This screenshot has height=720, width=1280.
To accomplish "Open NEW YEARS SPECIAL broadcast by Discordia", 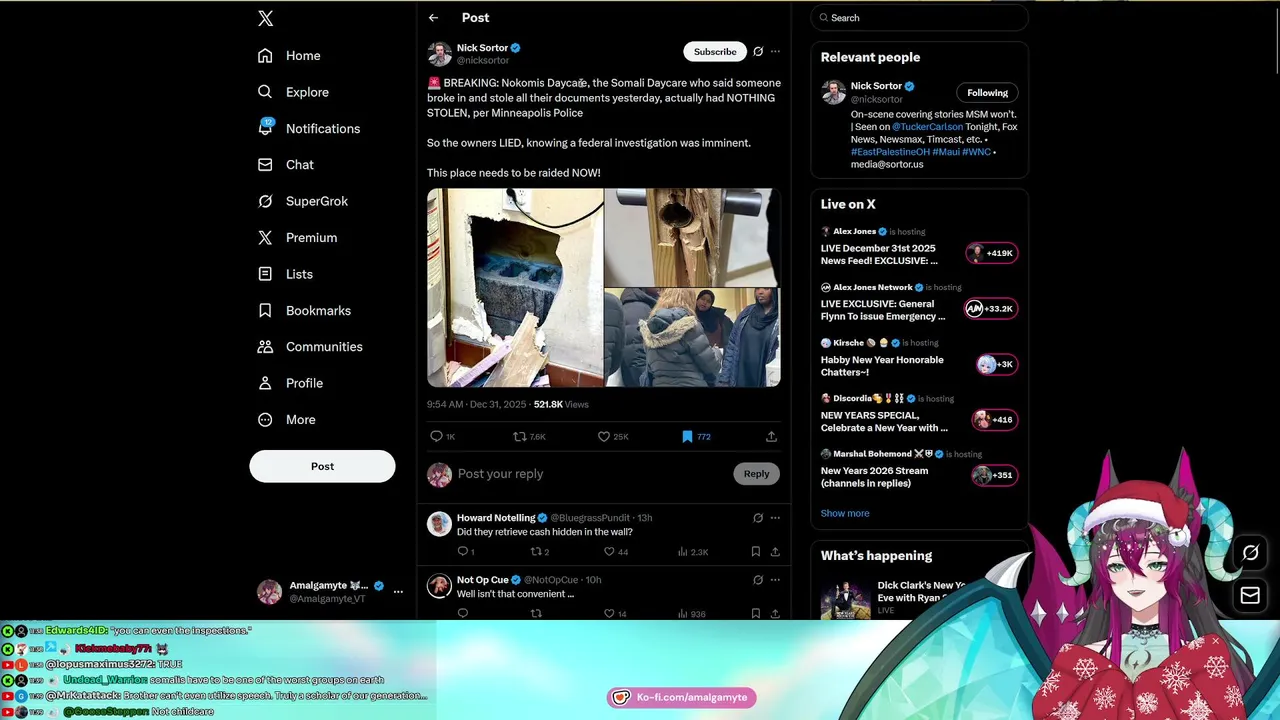I will point(919,414).
